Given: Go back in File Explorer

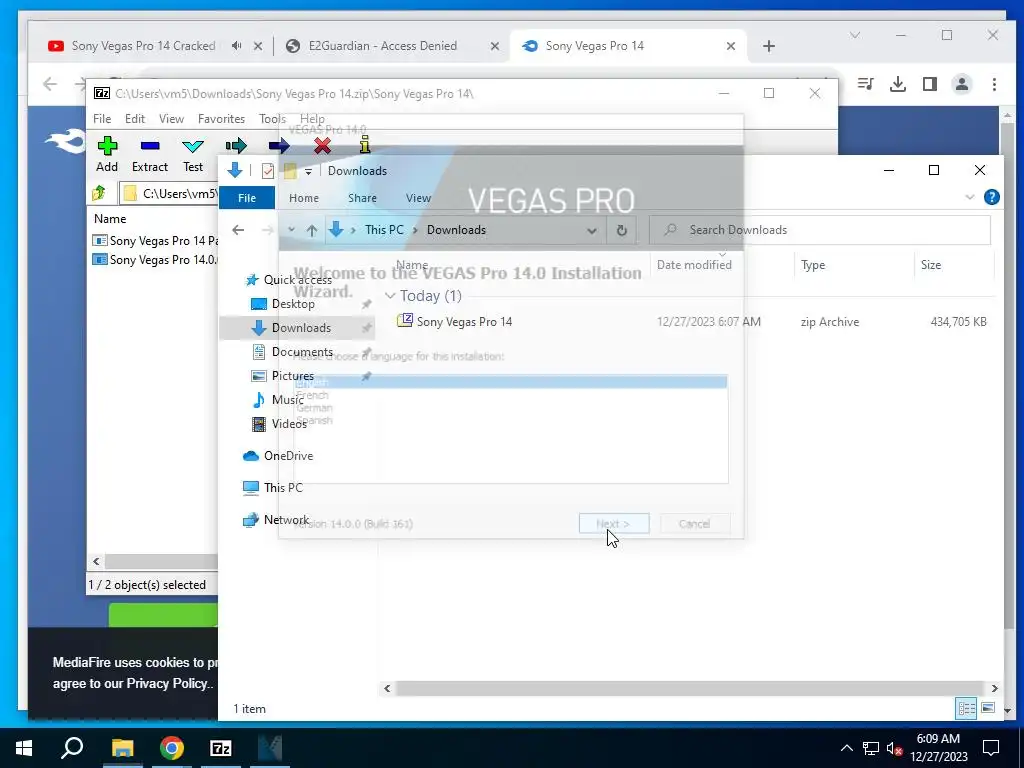Looking at the screenshot, I should coord(238,230).
